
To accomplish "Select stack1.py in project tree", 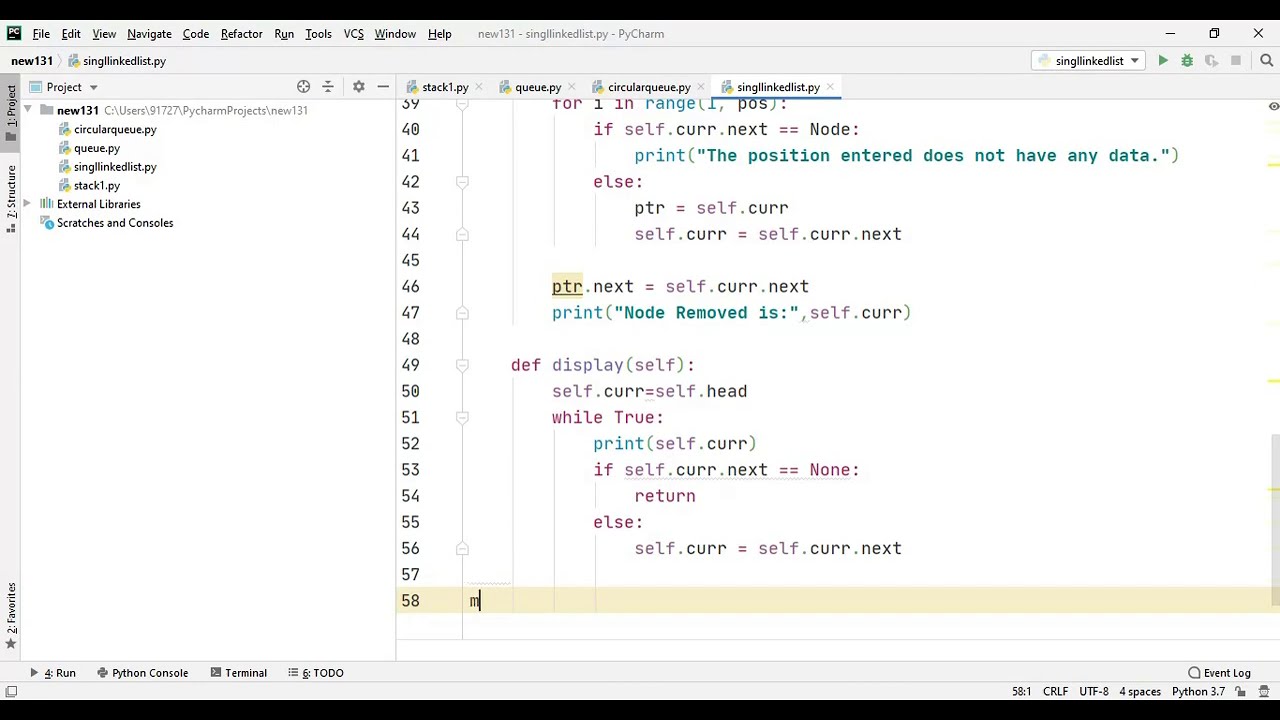I will tap(97, 186).
